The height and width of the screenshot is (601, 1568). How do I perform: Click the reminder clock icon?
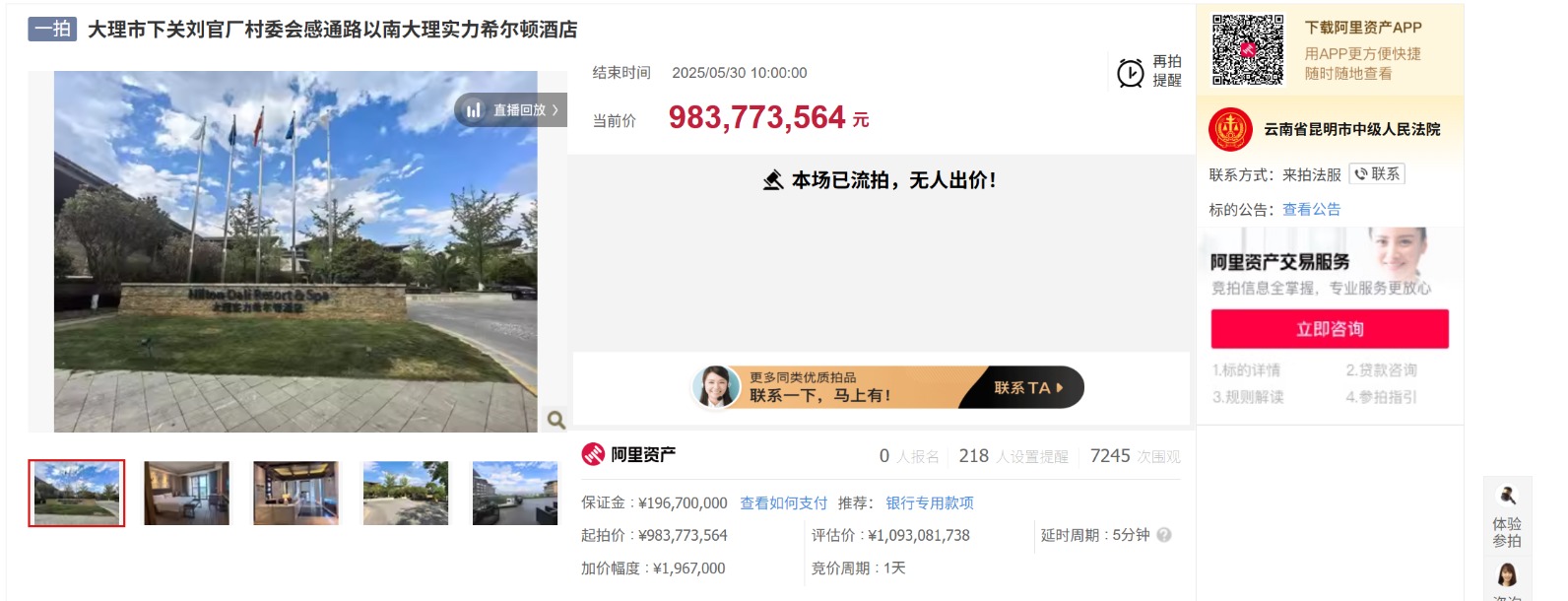pos(1131,72)
